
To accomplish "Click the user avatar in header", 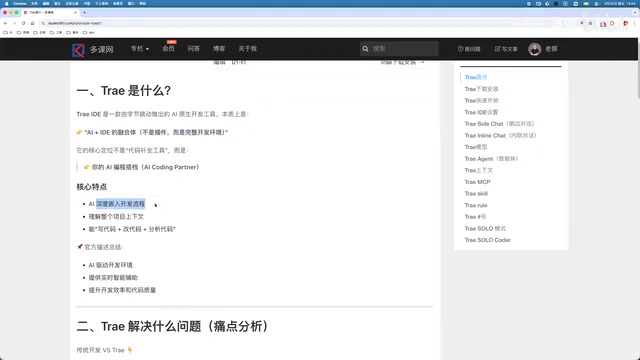I will point(534,49).
